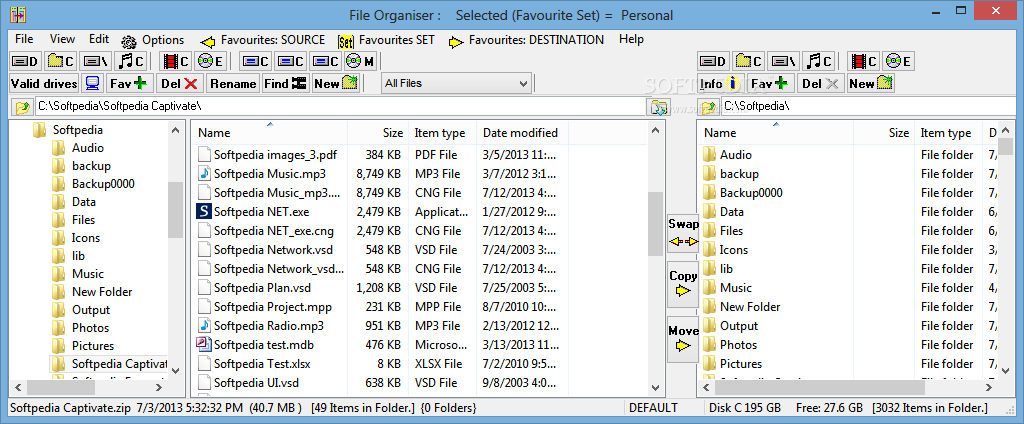Click the Rename button
Screen dimensions: 1024x424
(x=233, y=83)
